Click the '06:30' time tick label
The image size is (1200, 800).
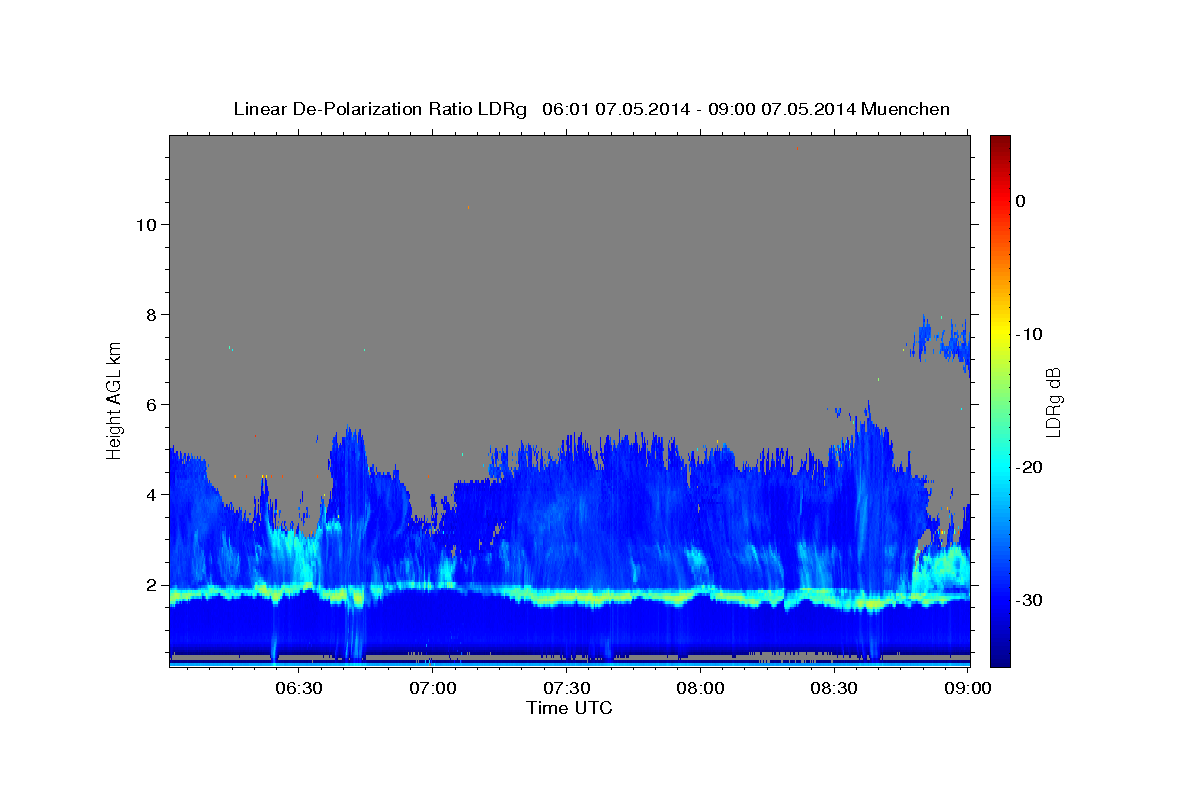click(x=298, y=689)
